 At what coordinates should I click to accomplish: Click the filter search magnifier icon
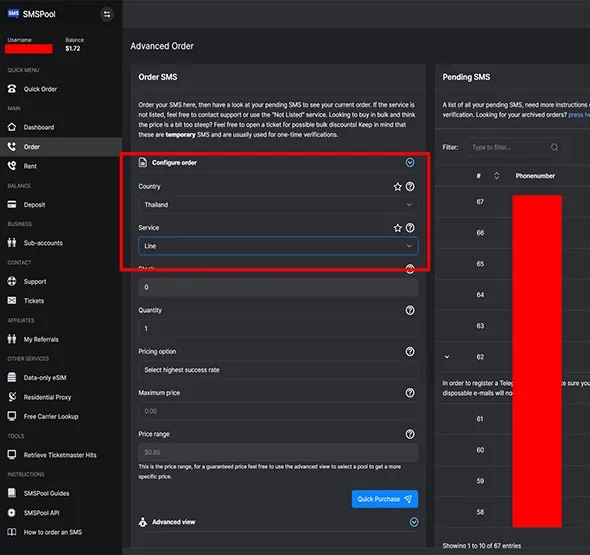[x=555, y=147]
